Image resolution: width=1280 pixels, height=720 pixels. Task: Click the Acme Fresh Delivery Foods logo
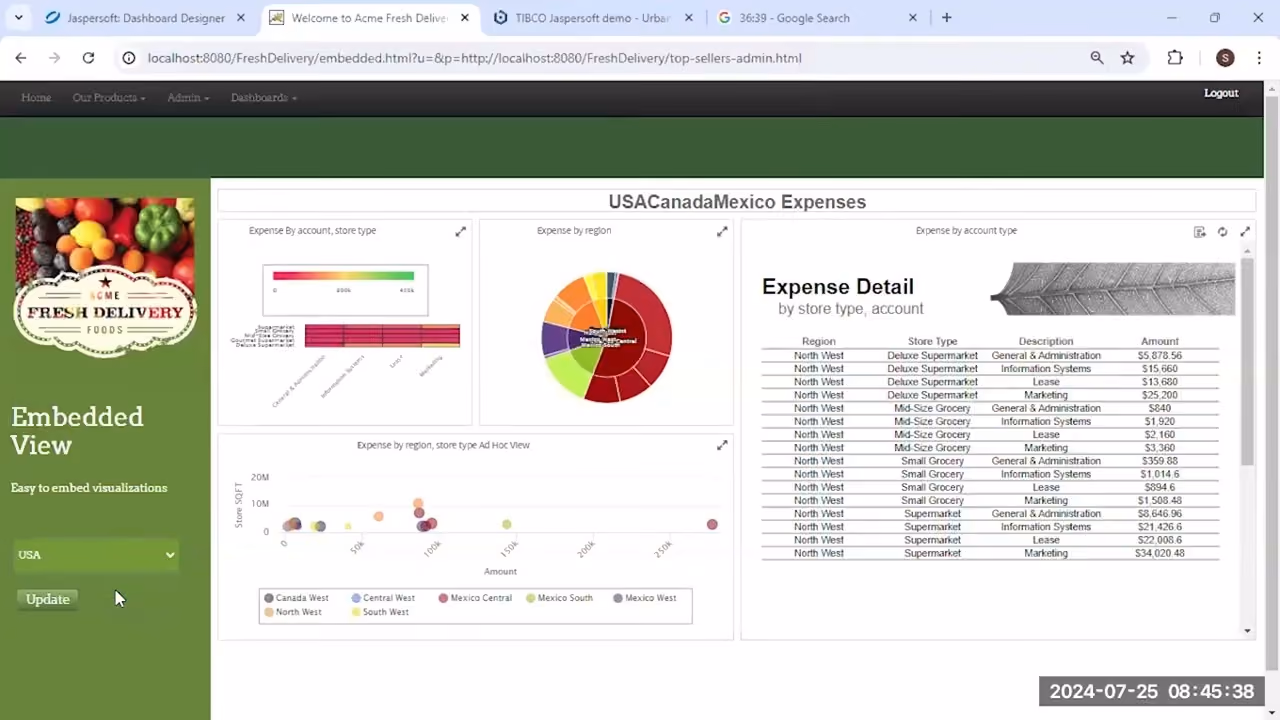(105, 278)
